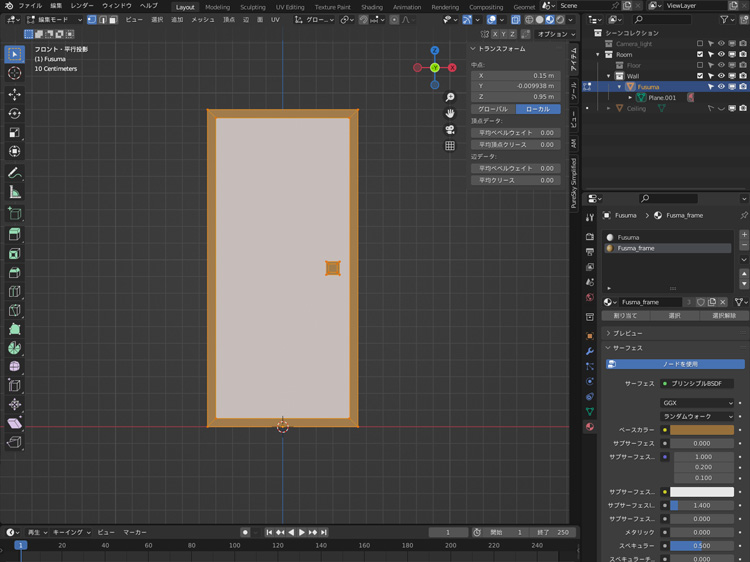The image size is (750, 562).
Task: Select the Annotate pencil tool
Action: (x=14, y=173)
